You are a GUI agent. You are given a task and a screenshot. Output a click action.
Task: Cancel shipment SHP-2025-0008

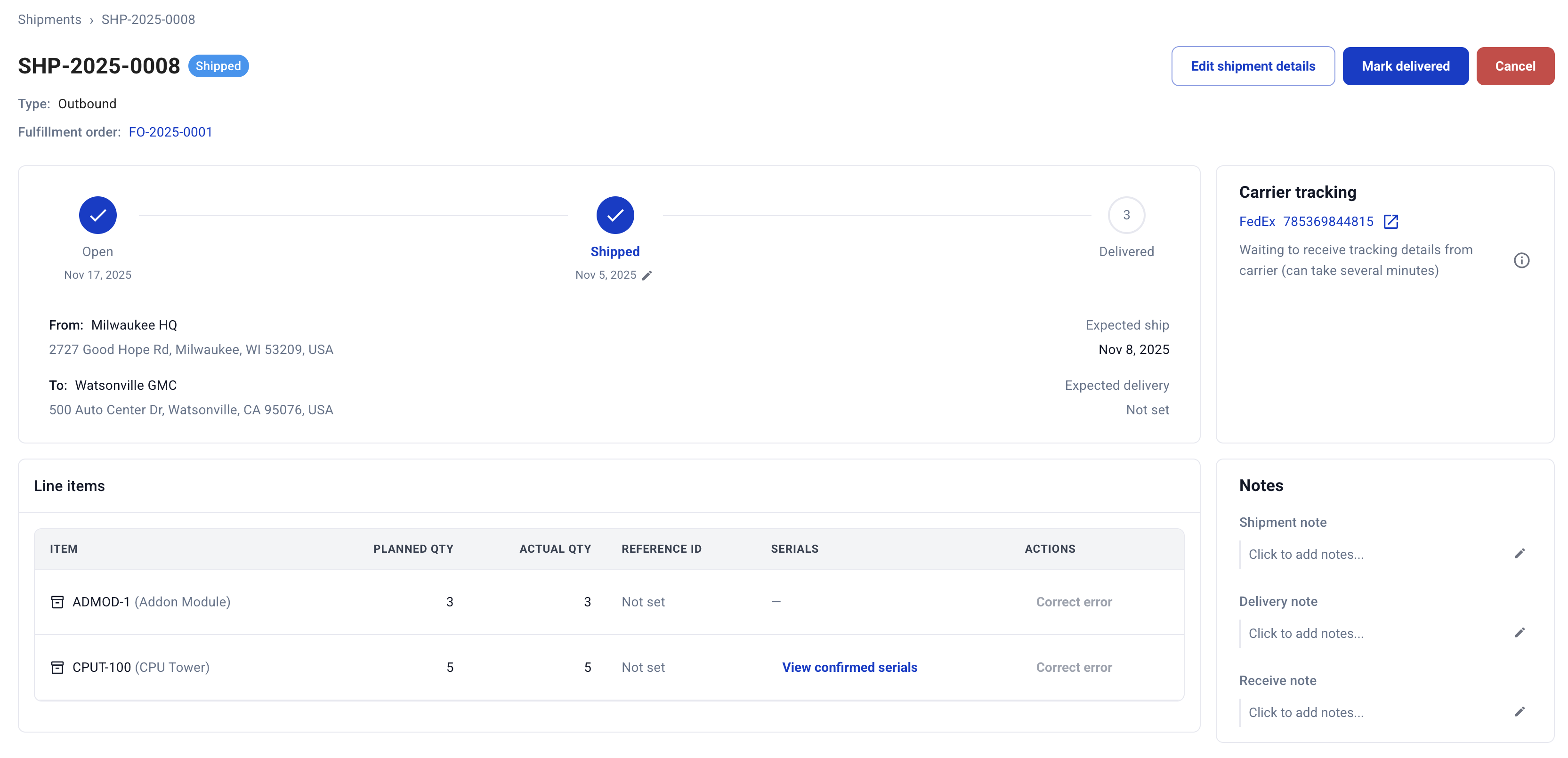(1515, 66)
